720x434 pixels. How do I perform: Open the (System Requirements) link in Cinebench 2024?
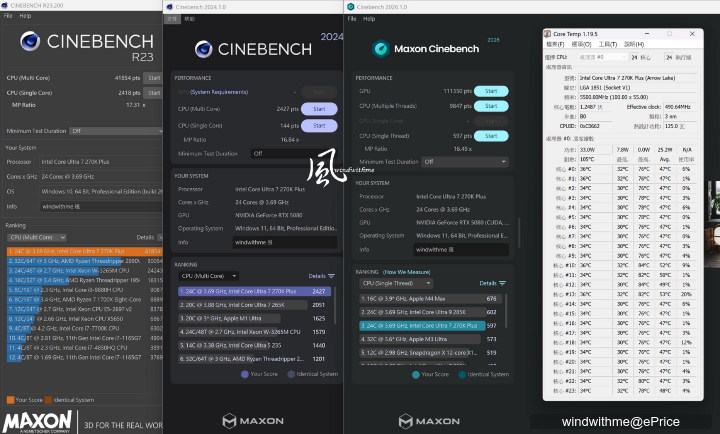point(219,92)
